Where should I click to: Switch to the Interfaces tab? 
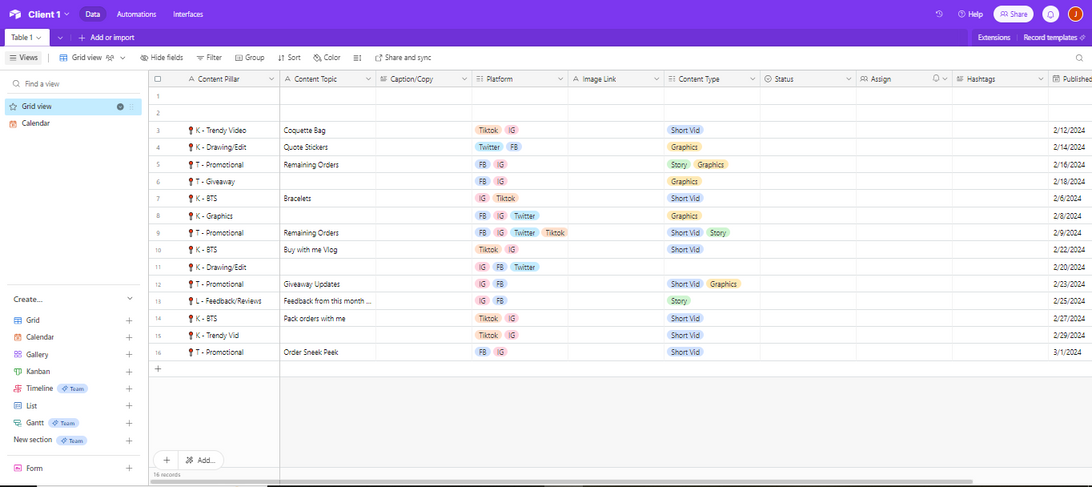point(188,14)
